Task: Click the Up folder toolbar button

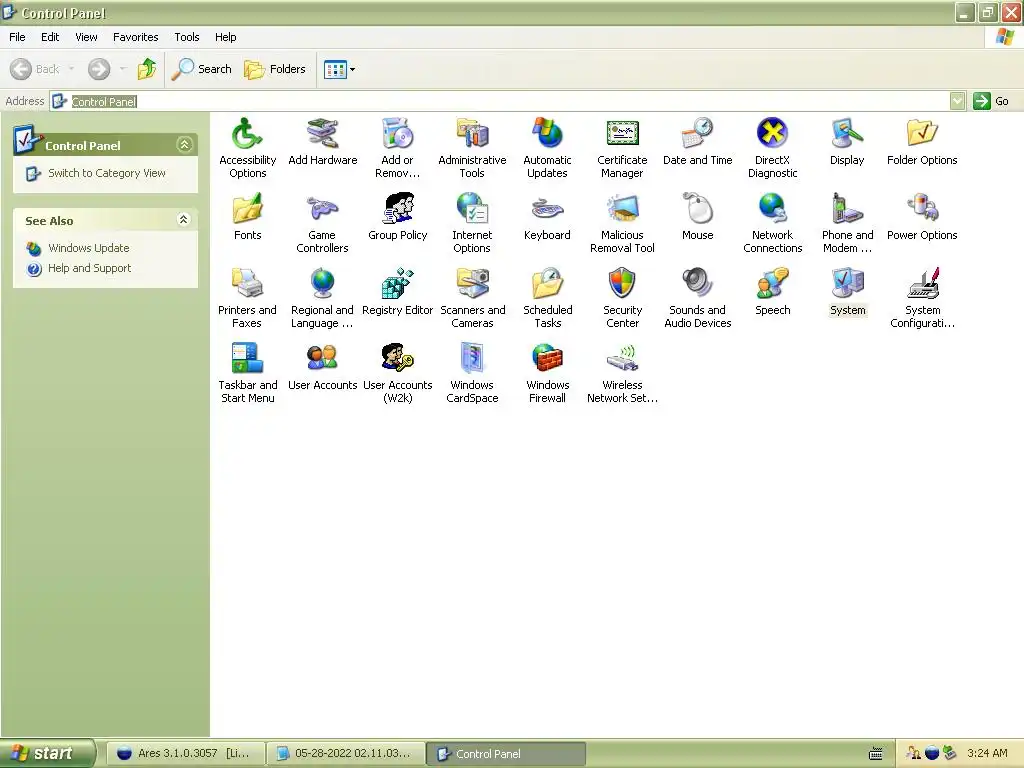Action: 147,69
